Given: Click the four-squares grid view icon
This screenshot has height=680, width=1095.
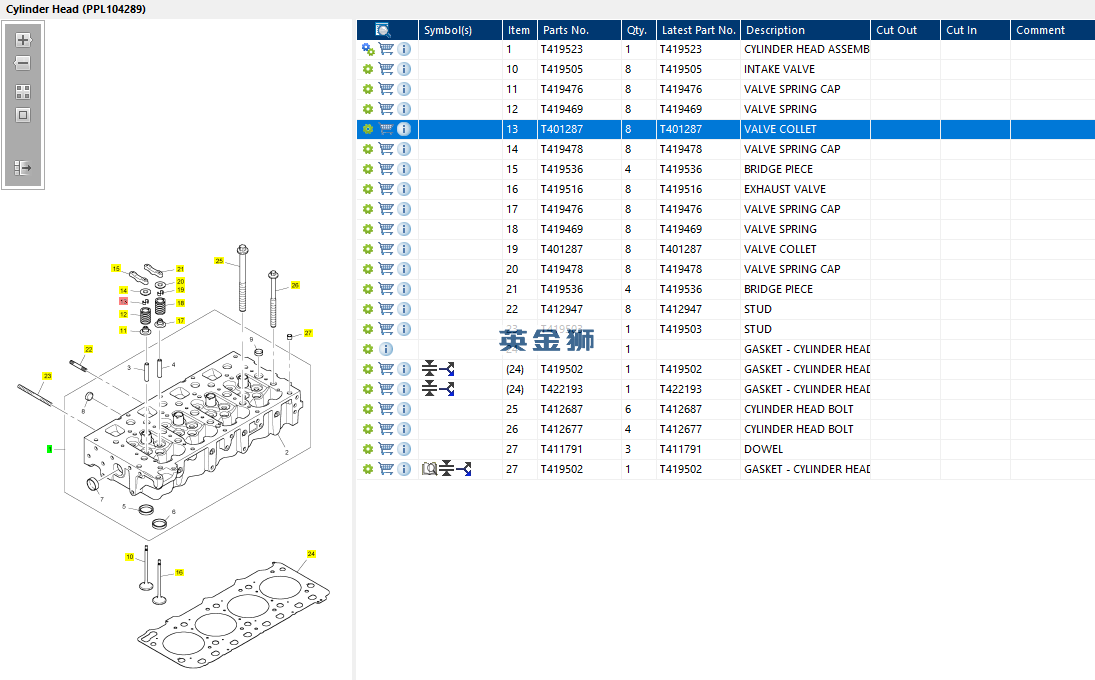Looking at the screenshot, I should (x=23, y=91).
